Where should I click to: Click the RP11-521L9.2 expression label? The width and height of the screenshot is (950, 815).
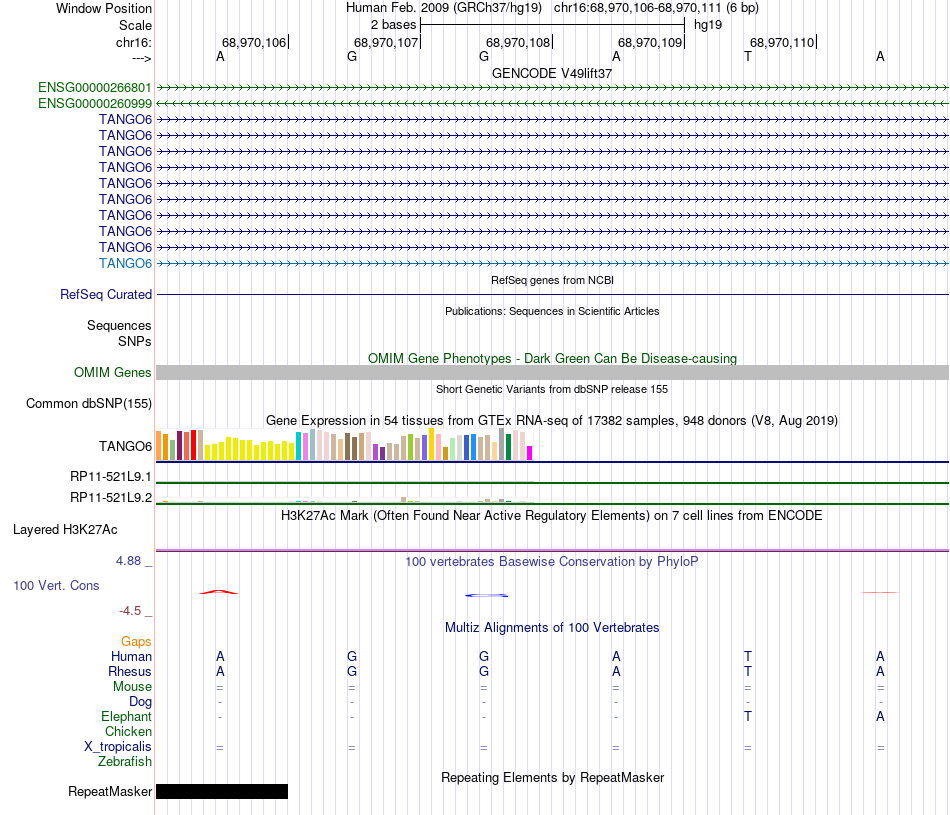[x=111, y=497]
